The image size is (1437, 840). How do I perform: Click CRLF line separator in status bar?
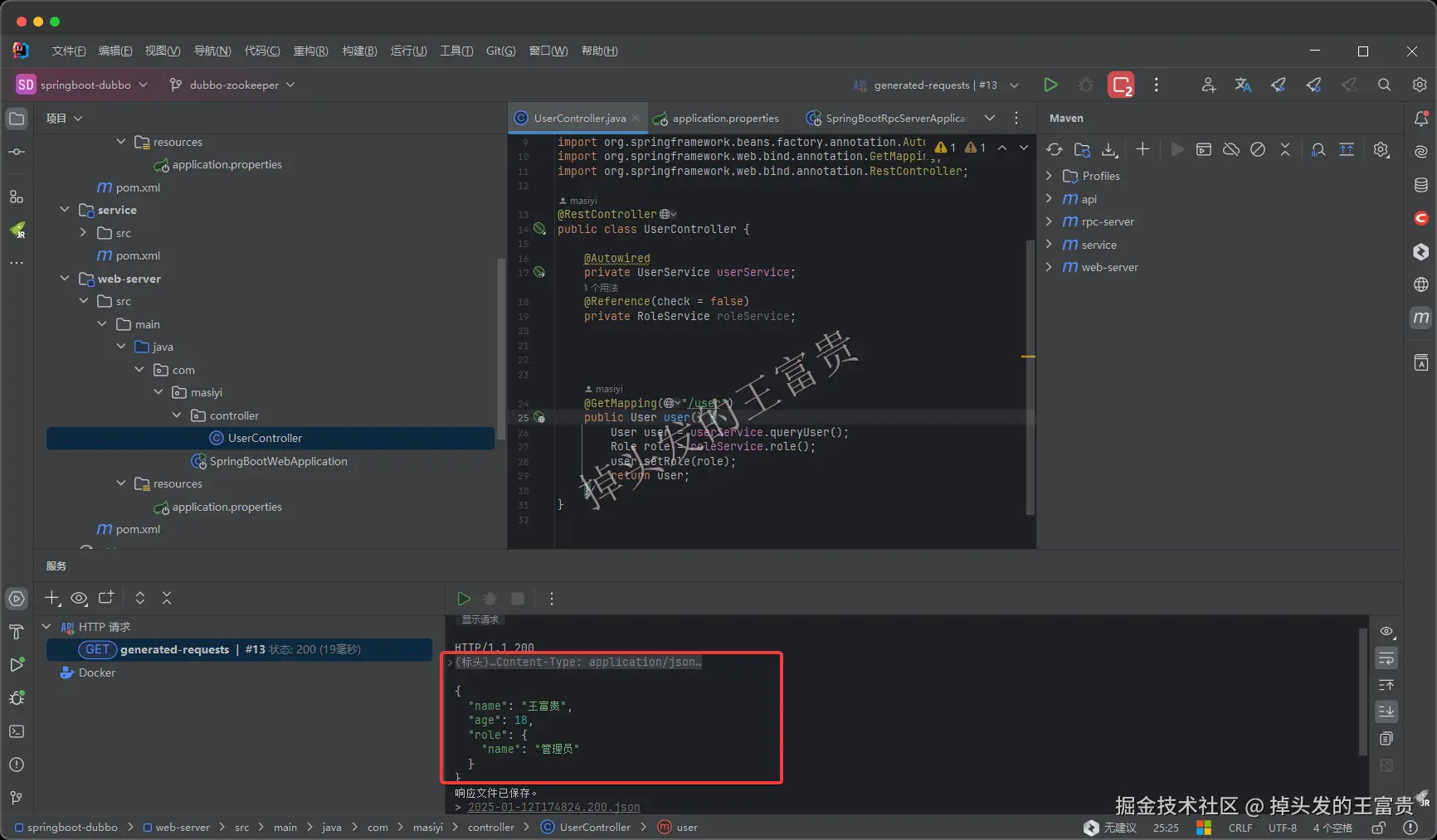pos(1240,828)
